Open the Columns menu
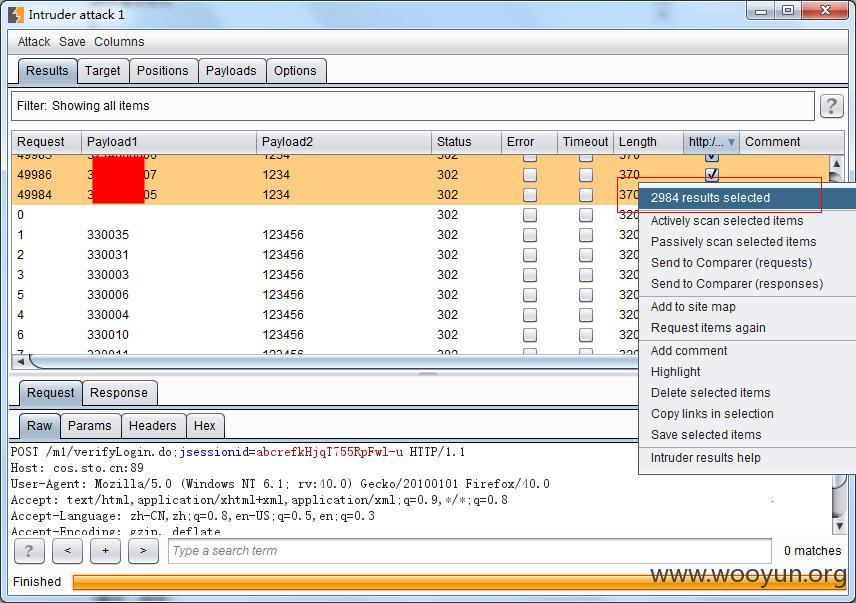Image resolution: width=856 pixels, height=603 pixels. [x=119, y=42]
